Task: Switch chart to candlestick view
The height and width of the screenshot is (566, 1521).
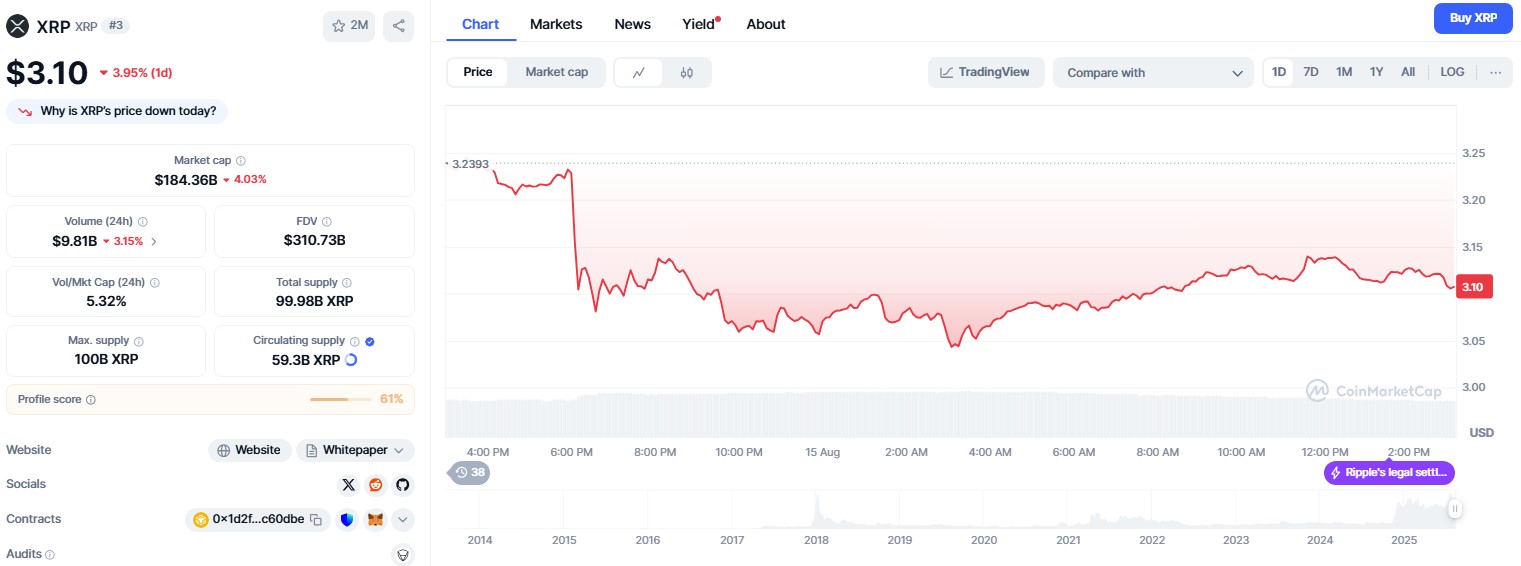Action: pos(686,73)
